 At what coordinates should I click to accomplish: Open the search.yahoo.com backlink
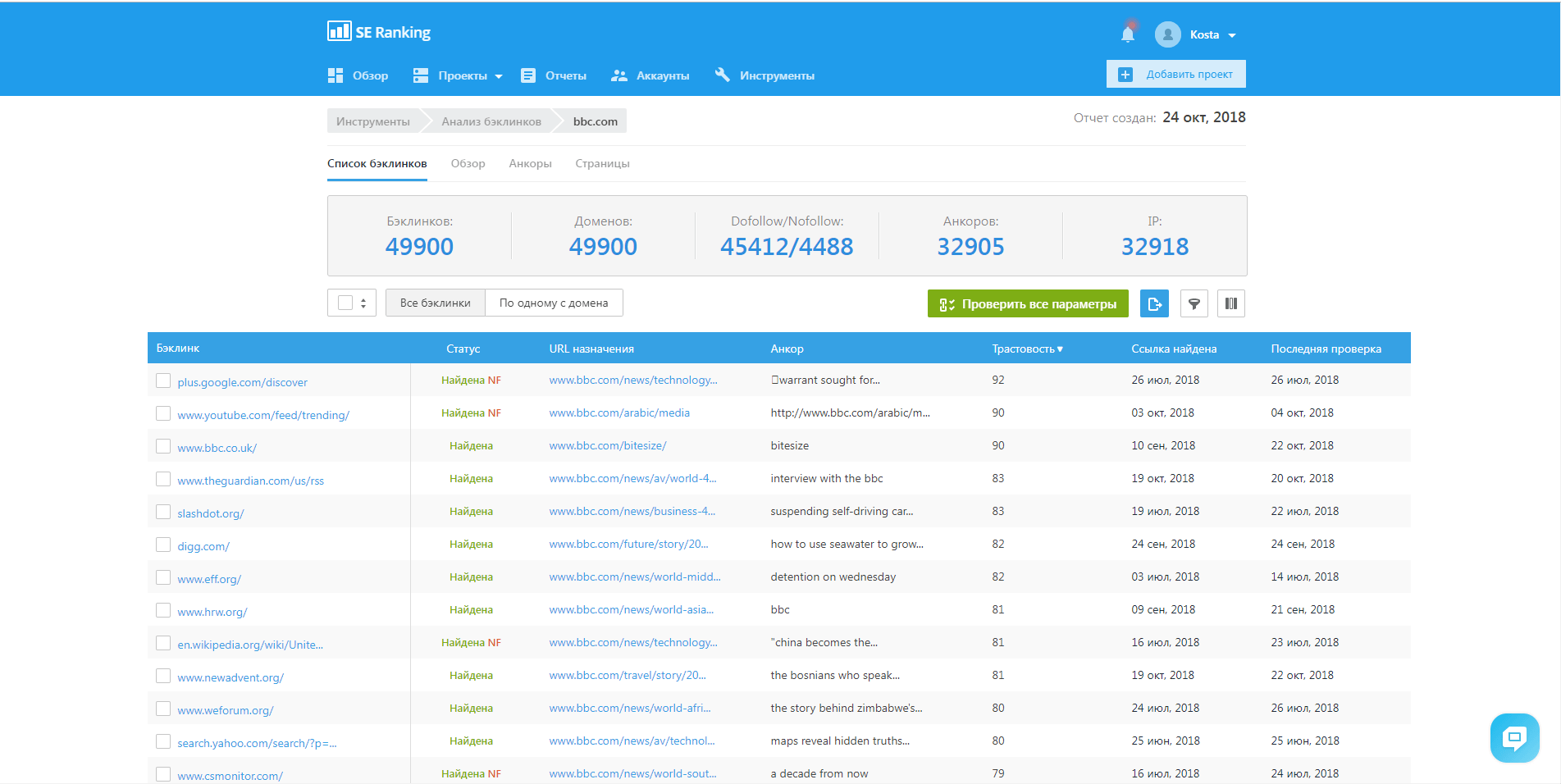click(257, 743)
